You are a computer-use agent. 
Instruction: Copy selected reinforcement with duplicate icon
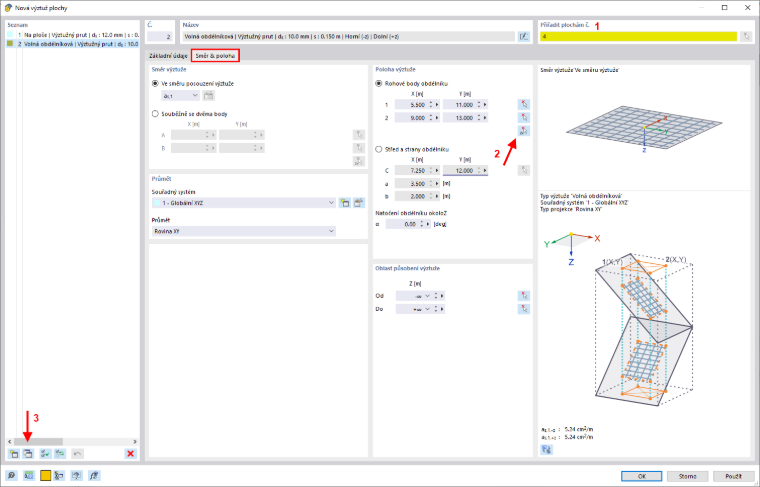(28, 454)
